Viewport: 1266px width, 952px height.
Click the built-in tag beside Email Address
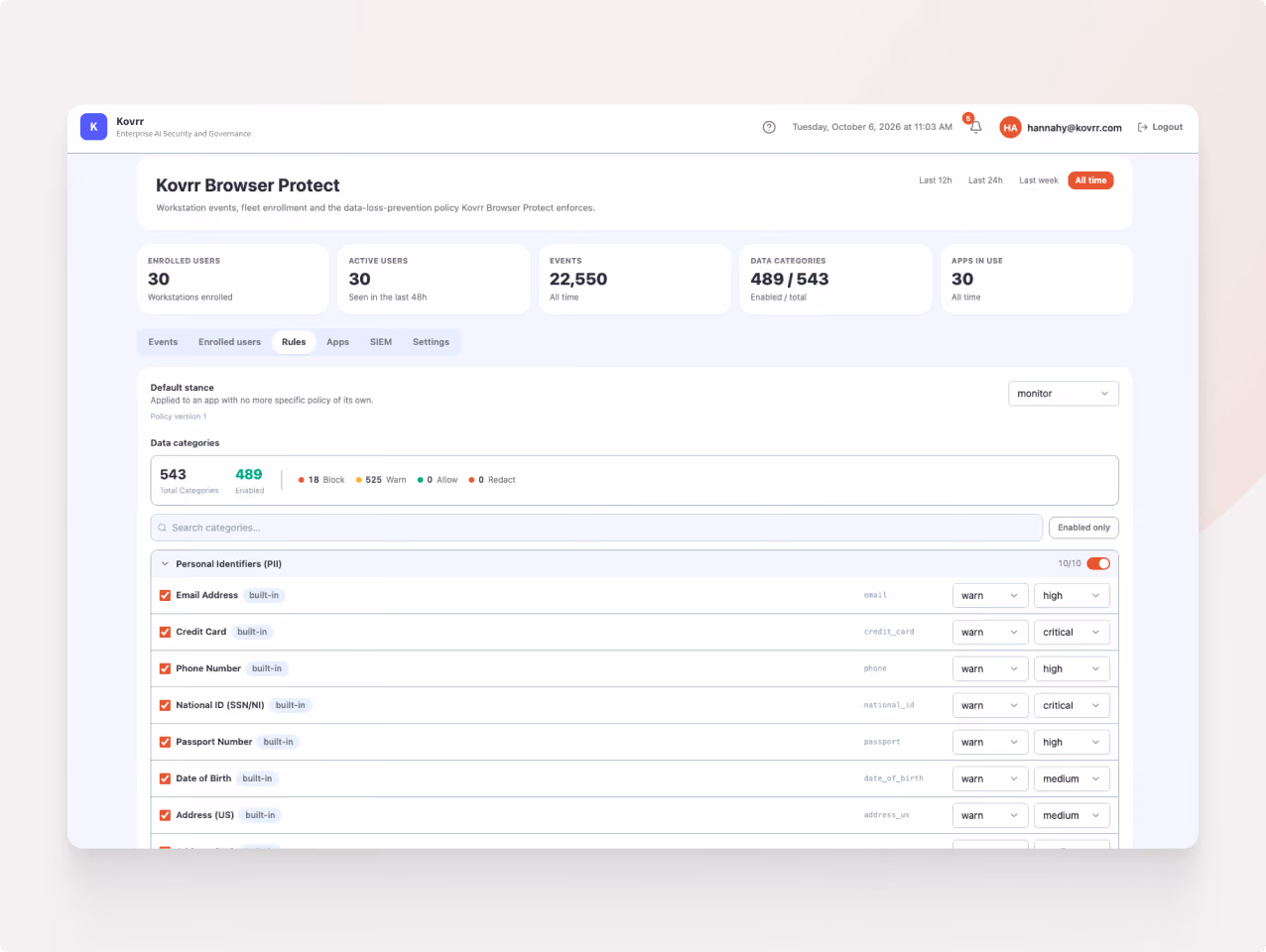[x=264, y=595]
